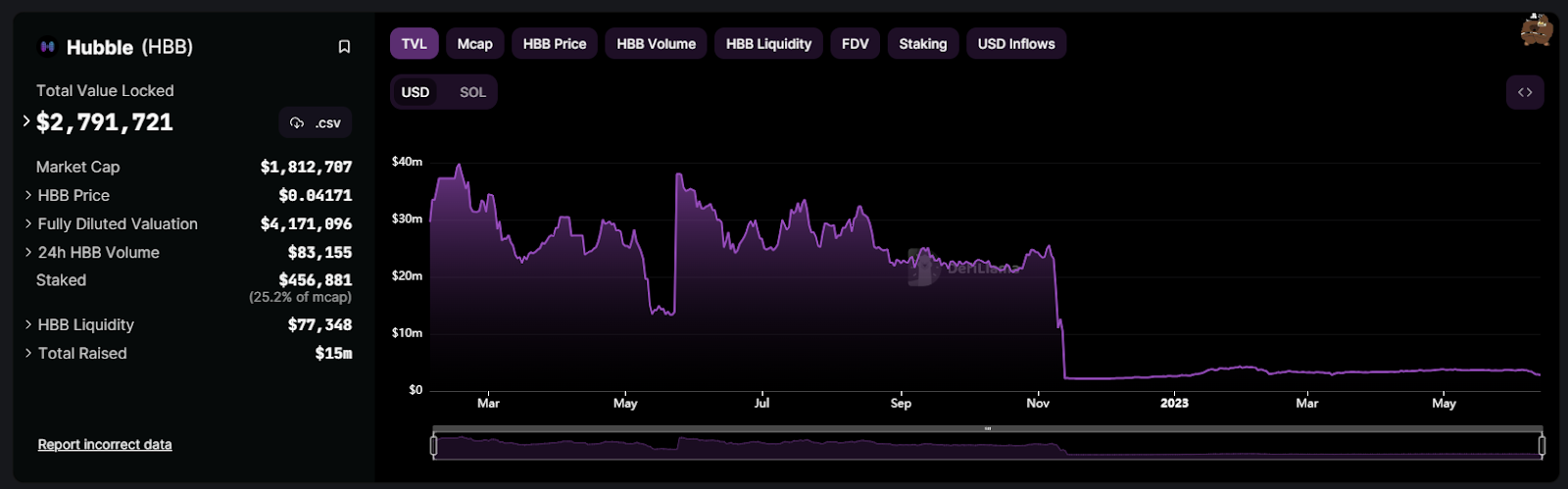
Task: Expand the HBB Liquidity row
Action: [x=28, y=324]
